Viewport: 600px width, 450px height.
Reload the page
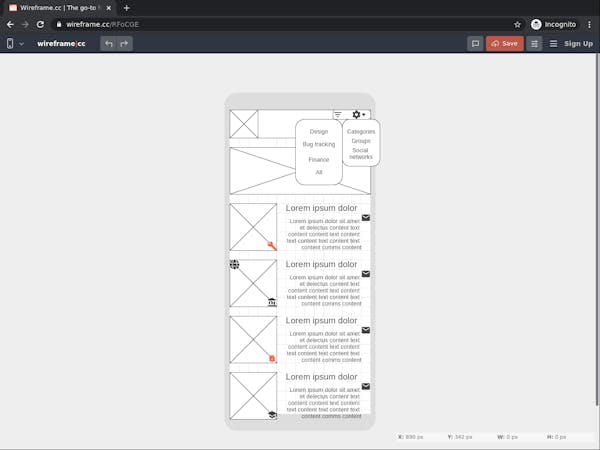(x=40, y=24)
